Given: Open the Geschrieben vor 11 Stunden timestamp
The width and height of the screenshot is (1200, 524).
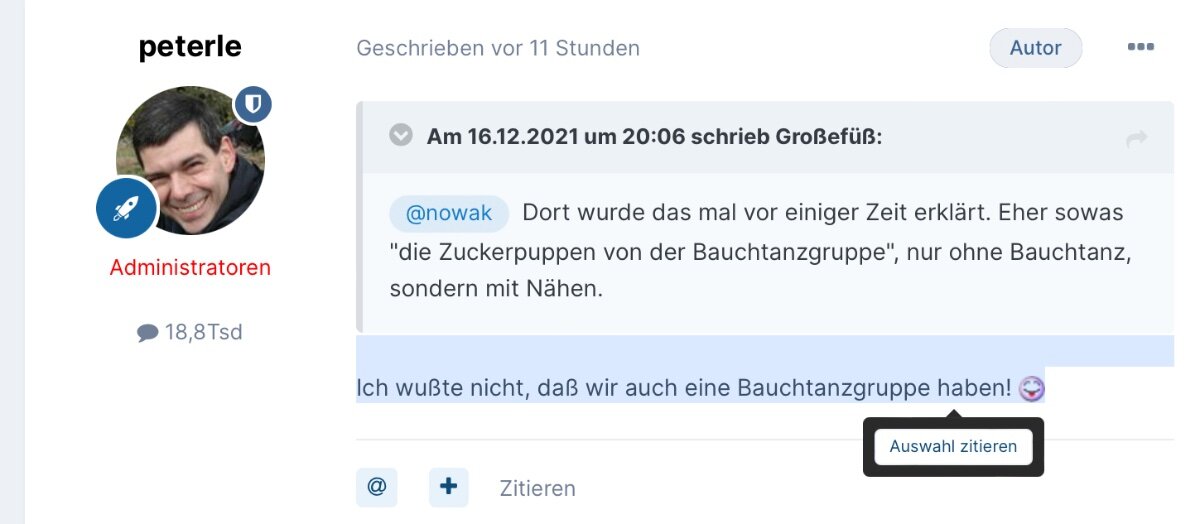Looking at the screenshot, I should click(x=498, y=48).
